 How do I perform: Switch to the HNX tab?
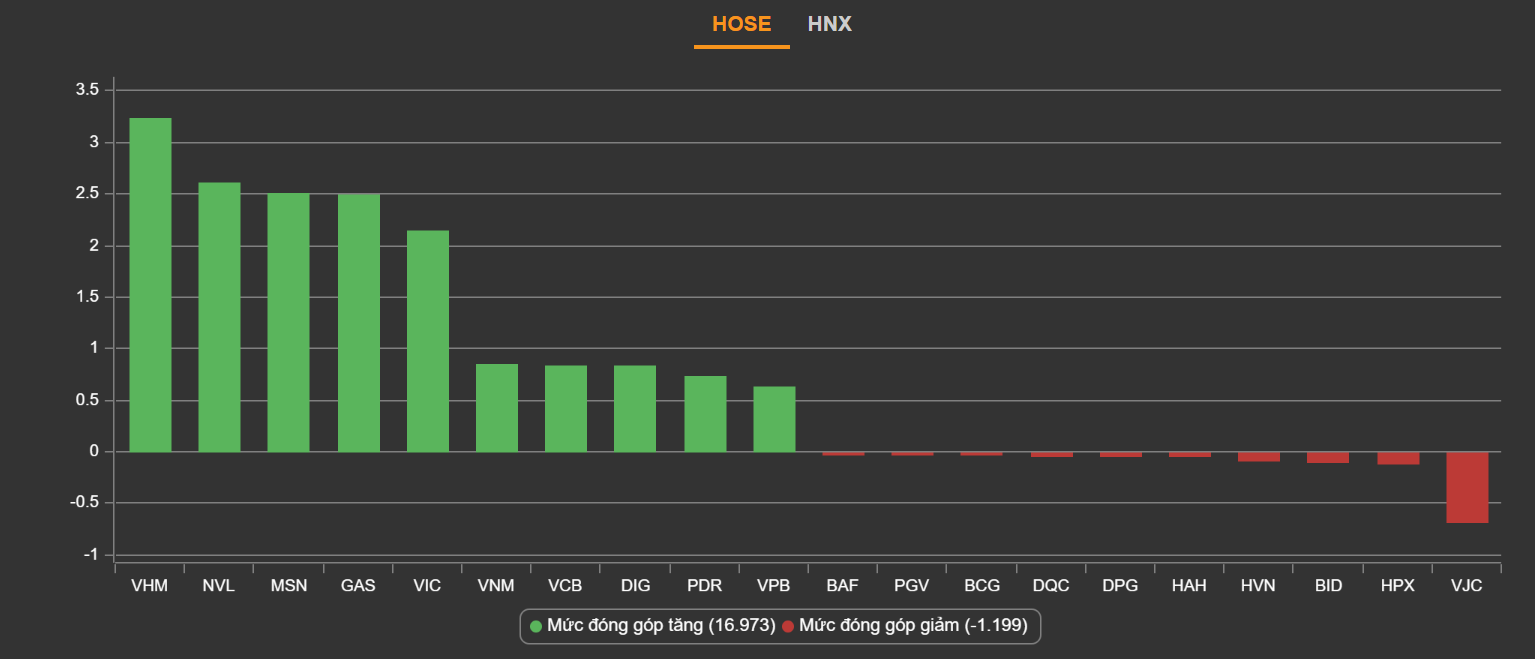point(829,24)
